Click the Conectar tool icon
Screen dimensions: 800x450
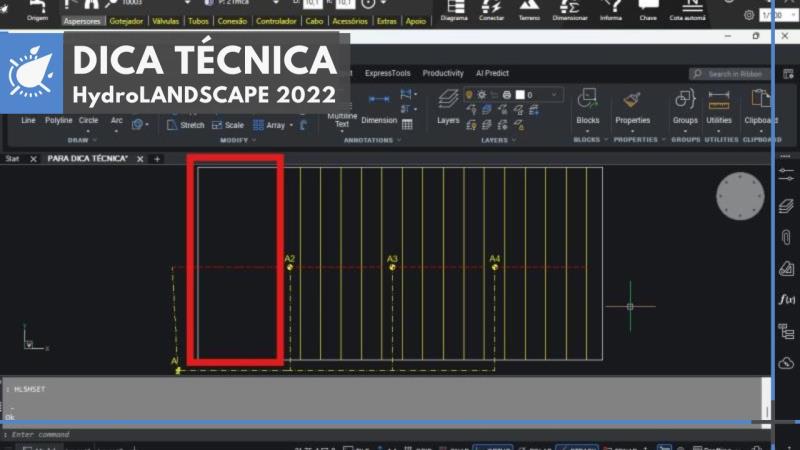click(x=491, y=10)
